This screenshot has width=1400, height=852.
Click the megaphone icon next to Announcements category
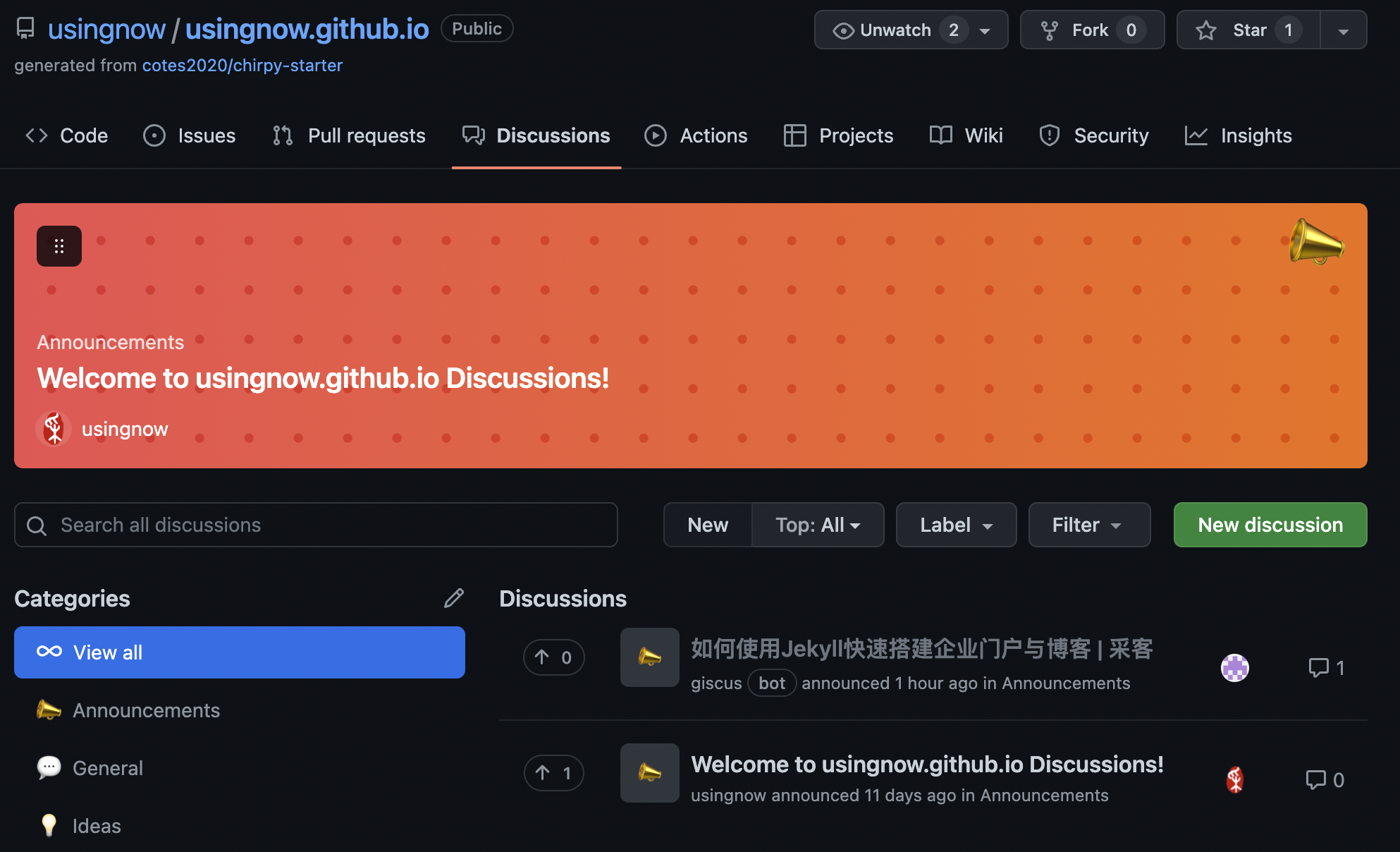point(49,710)
